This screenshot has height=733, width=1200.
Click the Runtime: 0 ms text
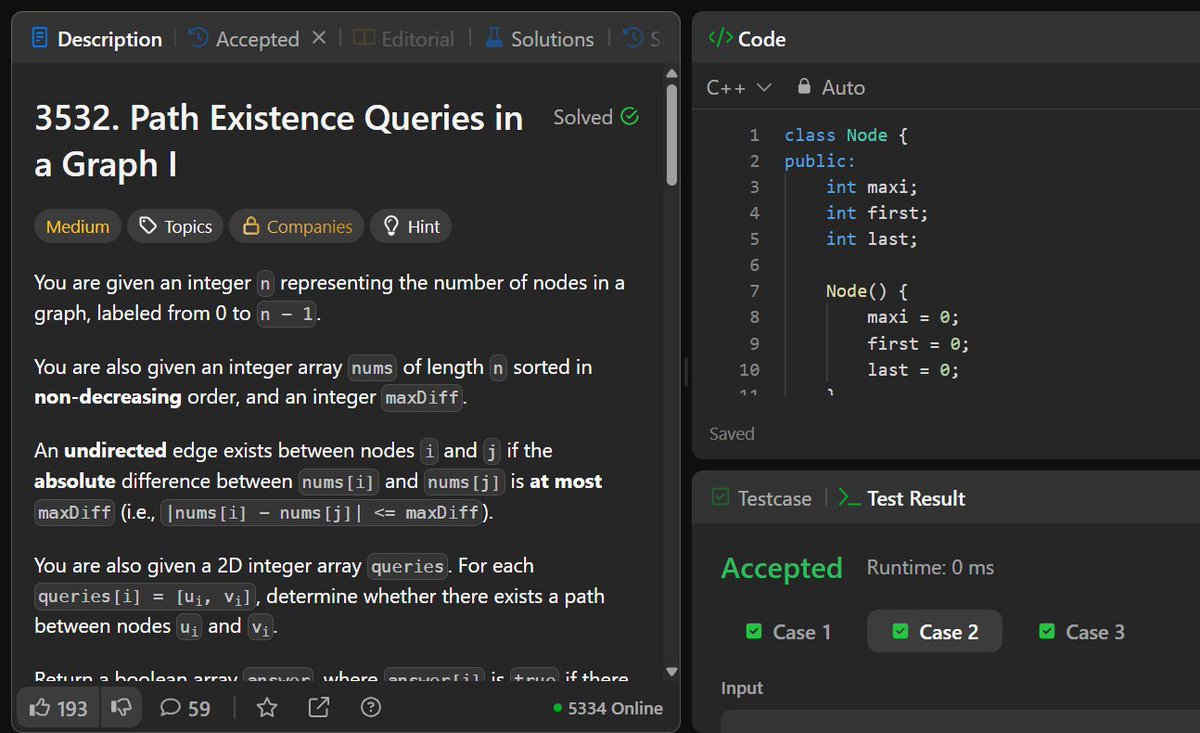pos(930,568)
